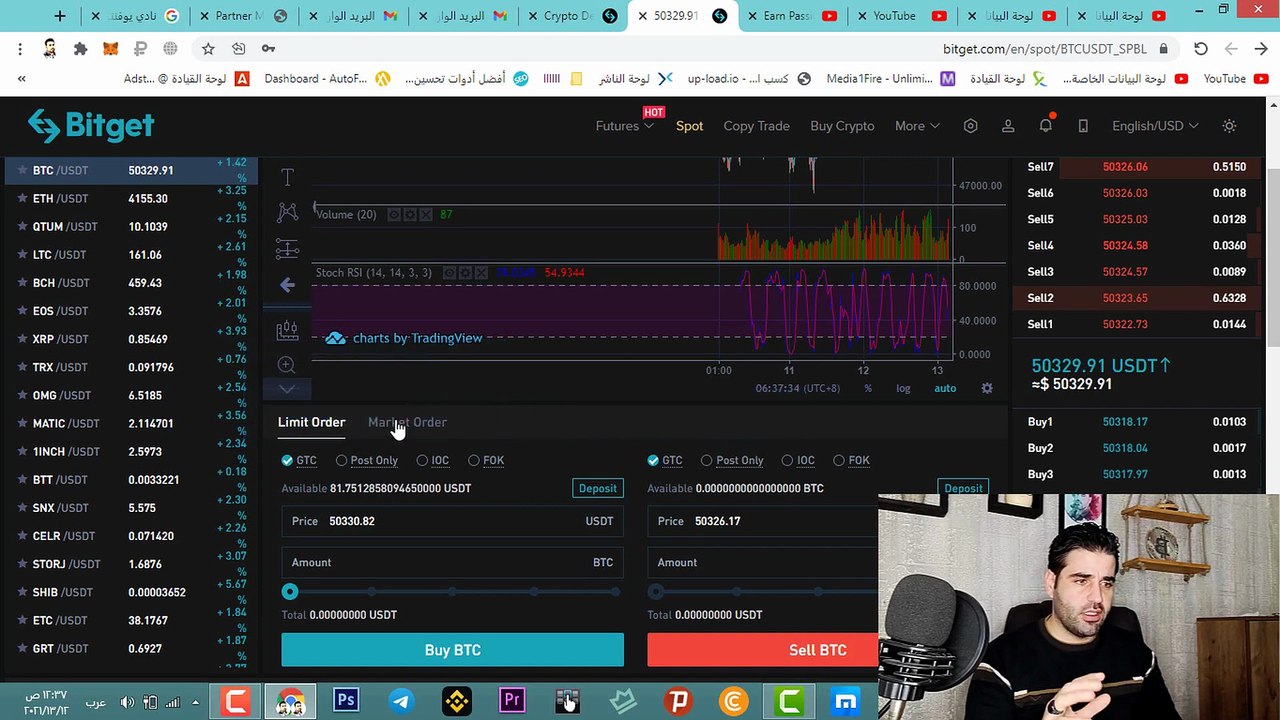Toggle the light/dark theme sun icon
This screenshot has height=720, width=1280.
pos(1229,126)
